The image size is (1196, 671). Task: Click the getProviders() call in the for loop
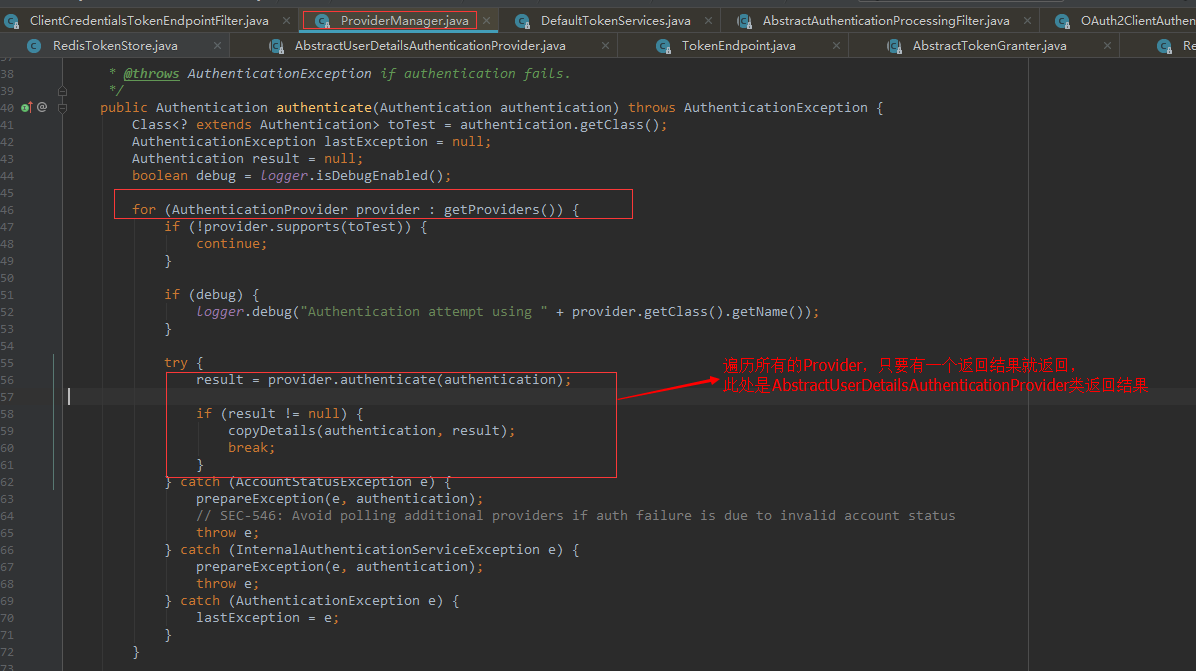[503, 209]
